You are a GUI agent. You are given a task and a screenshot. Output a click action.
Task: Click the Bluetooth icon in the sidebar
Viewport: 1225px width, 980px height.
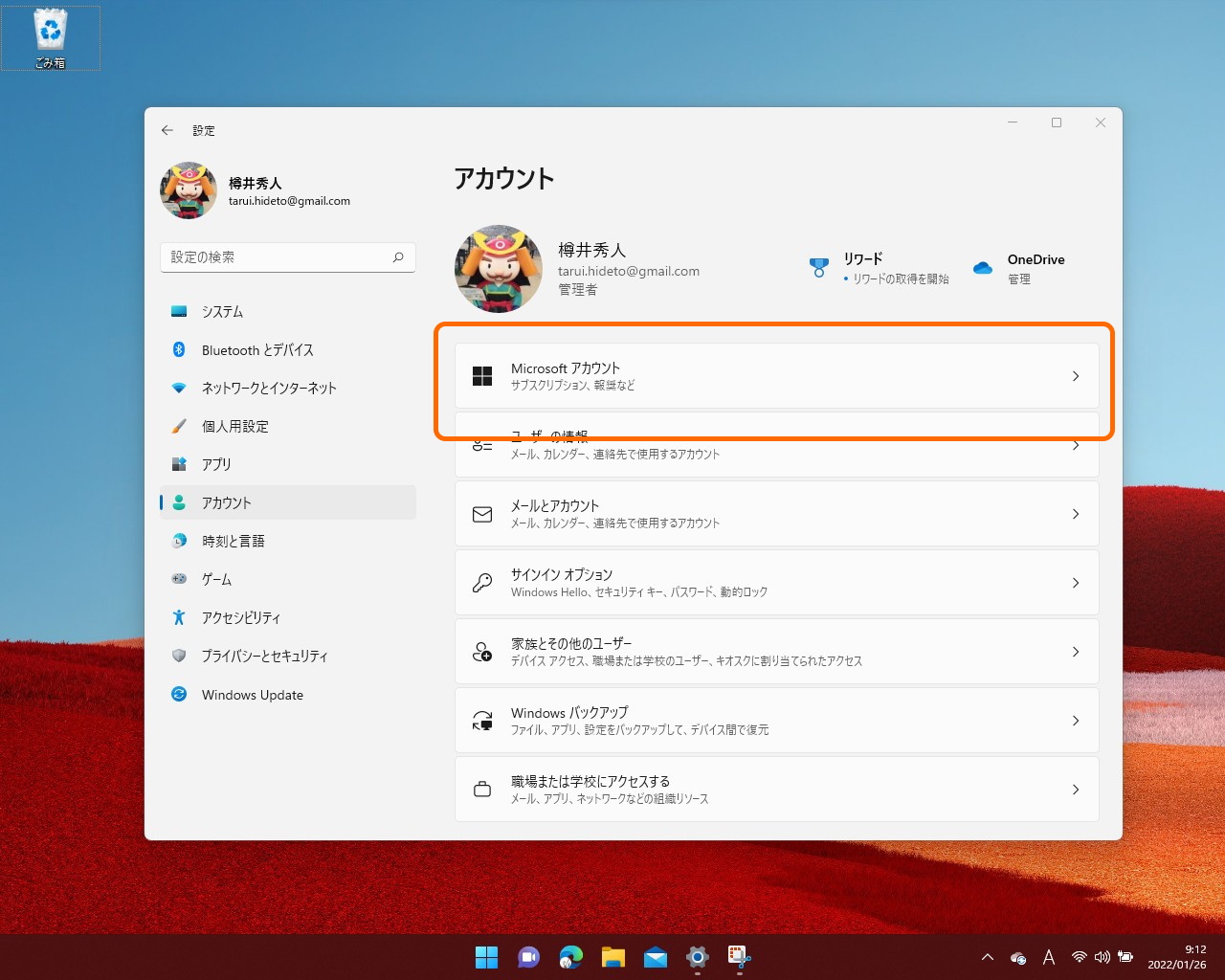pyautogui.click(x=179, y=349)
